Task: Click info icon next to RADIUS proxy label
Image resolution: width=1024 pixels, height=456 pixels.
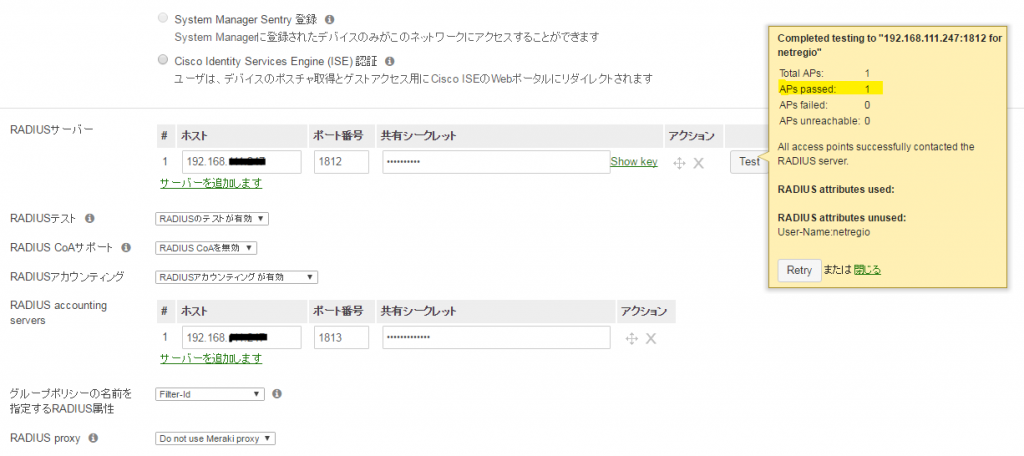Action: (93, 438)
